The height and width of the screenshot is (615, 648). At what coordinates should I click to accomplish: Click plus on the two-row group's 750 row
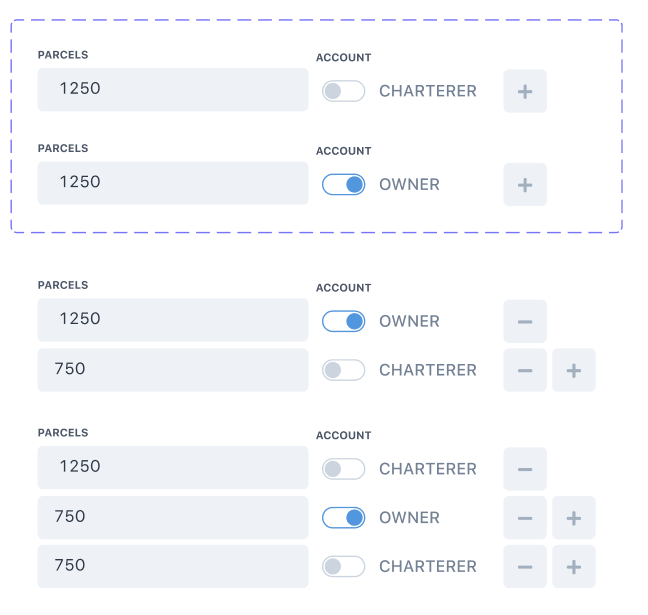point(574,370)
